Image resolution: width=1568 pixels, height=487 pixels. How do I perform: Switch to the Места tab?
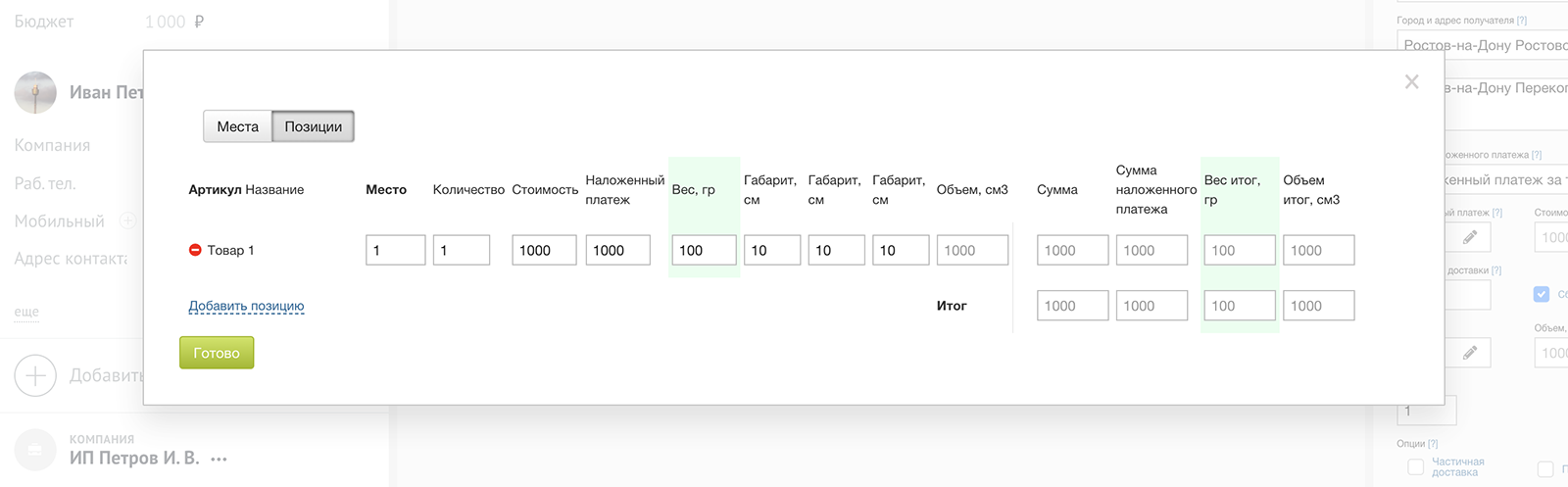point(237,126)
